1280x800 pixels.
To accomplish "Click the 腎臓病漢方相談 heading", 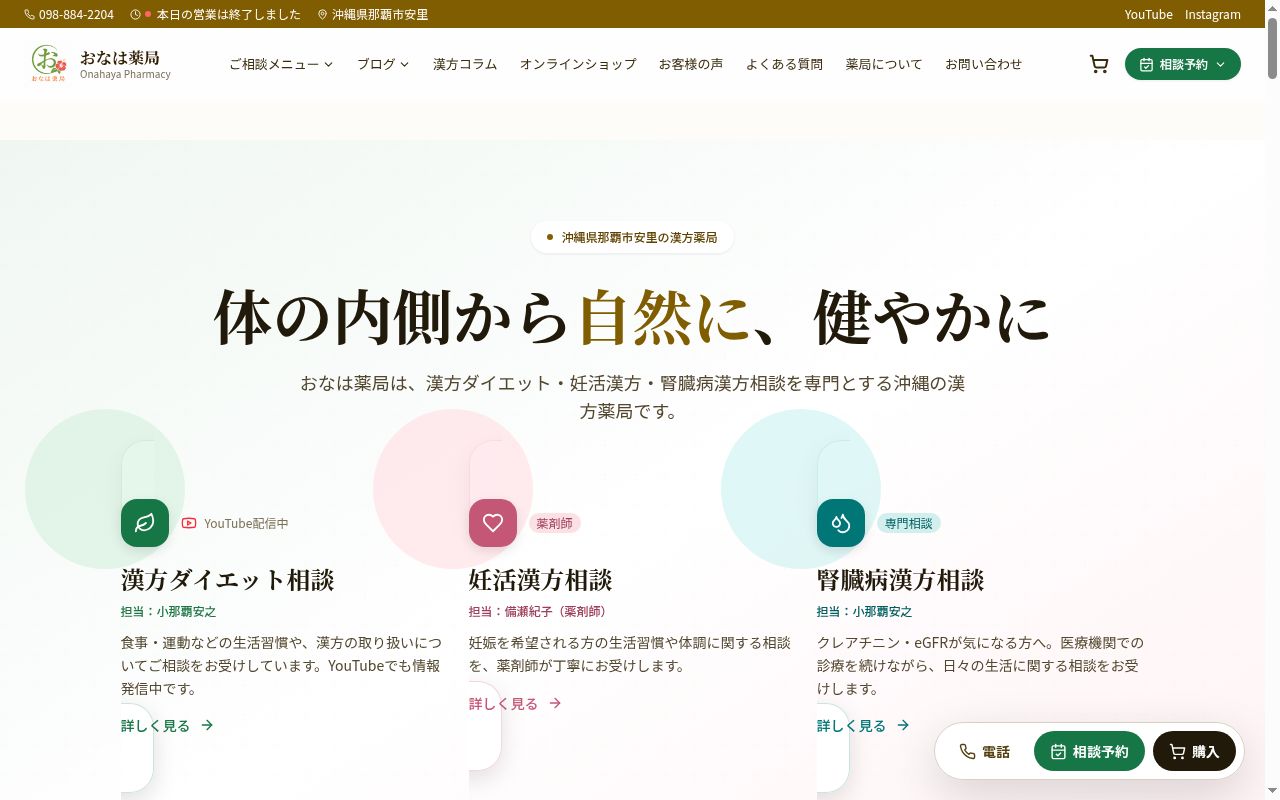I will (901, 580).
